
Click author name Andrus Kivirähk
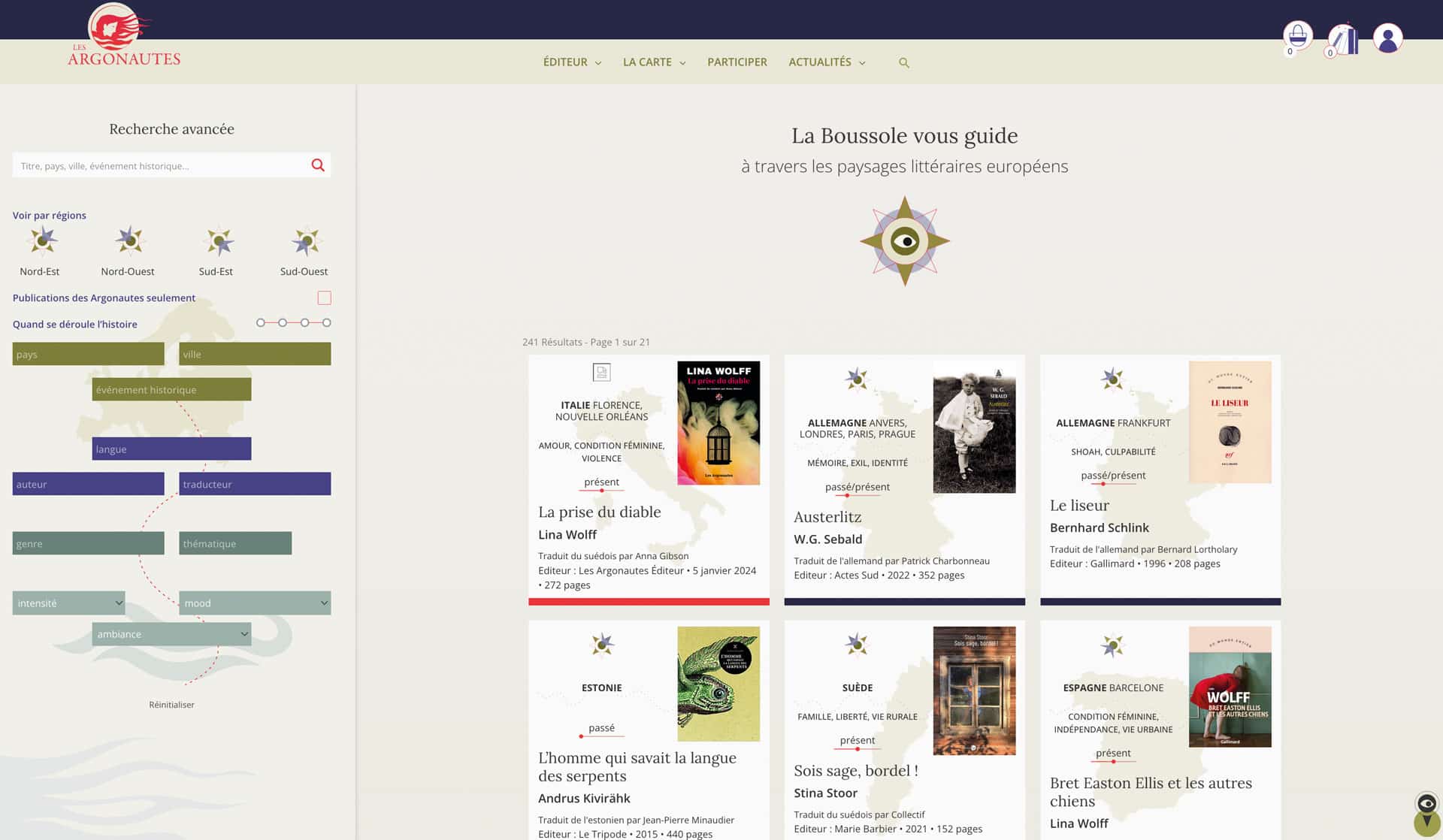click(583, 799)
